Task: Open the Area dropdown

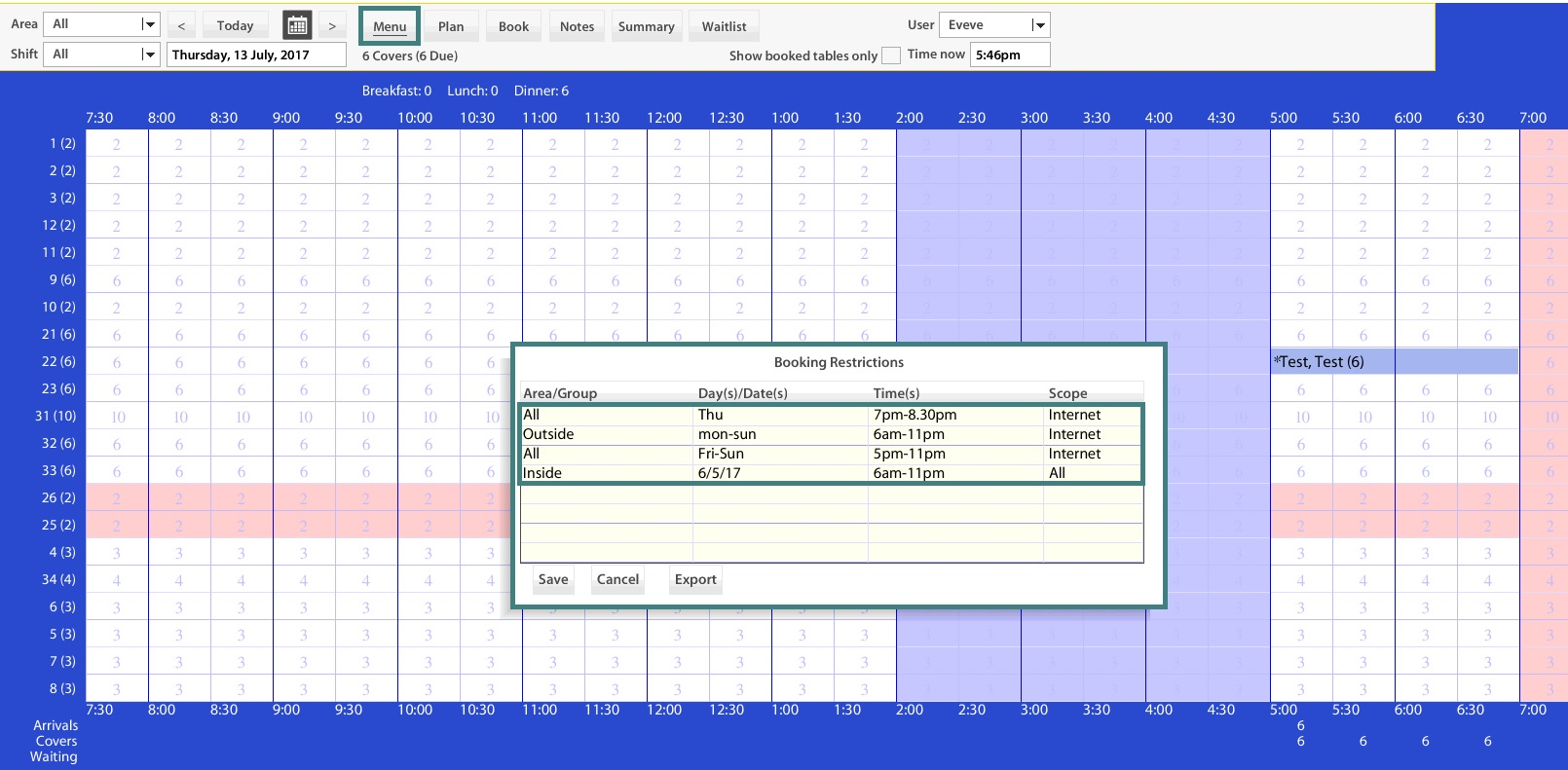Action: (x=101, y=24)
